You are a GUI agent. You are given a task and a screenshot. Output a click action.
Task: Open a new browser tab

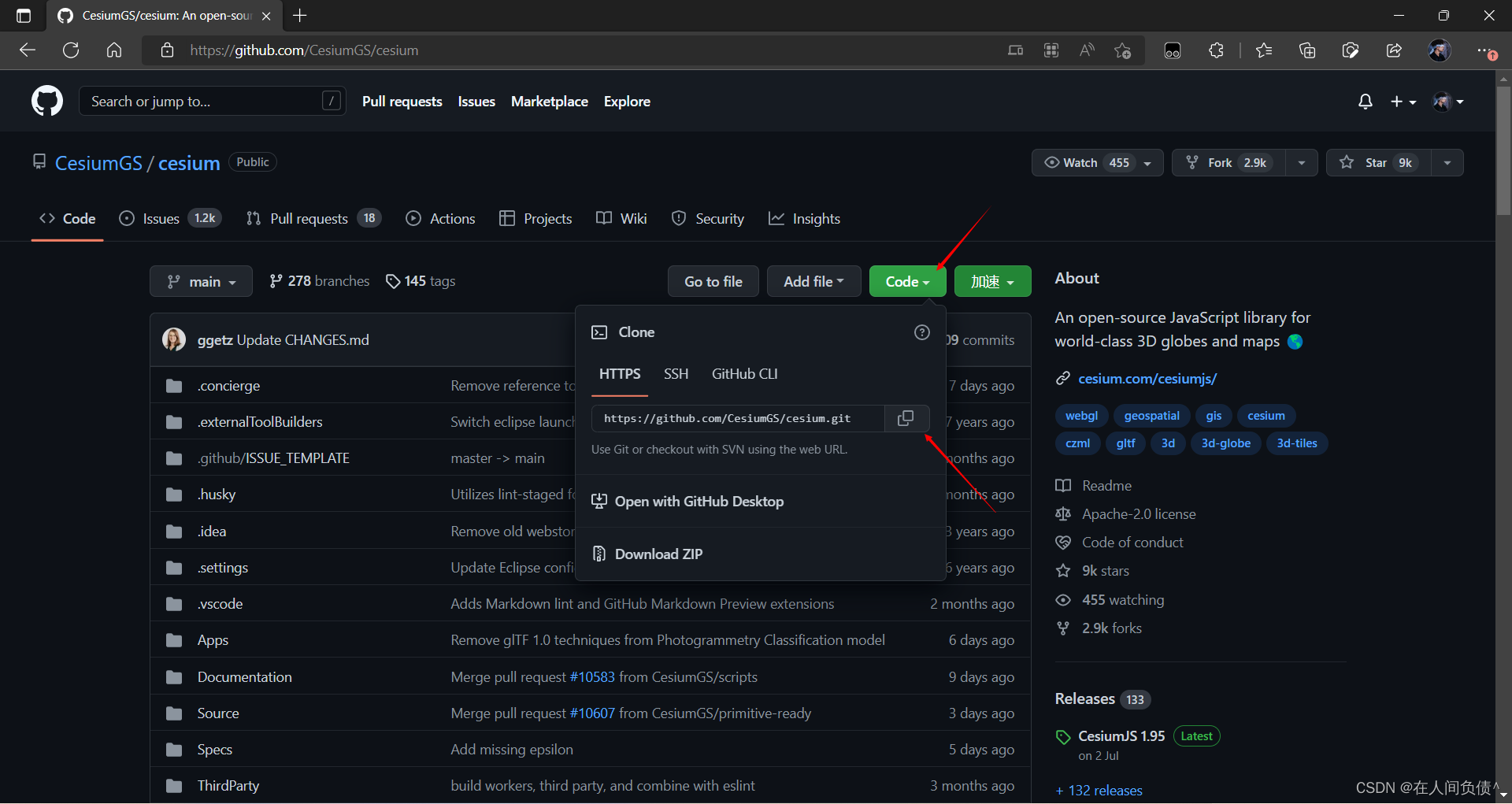300,16
